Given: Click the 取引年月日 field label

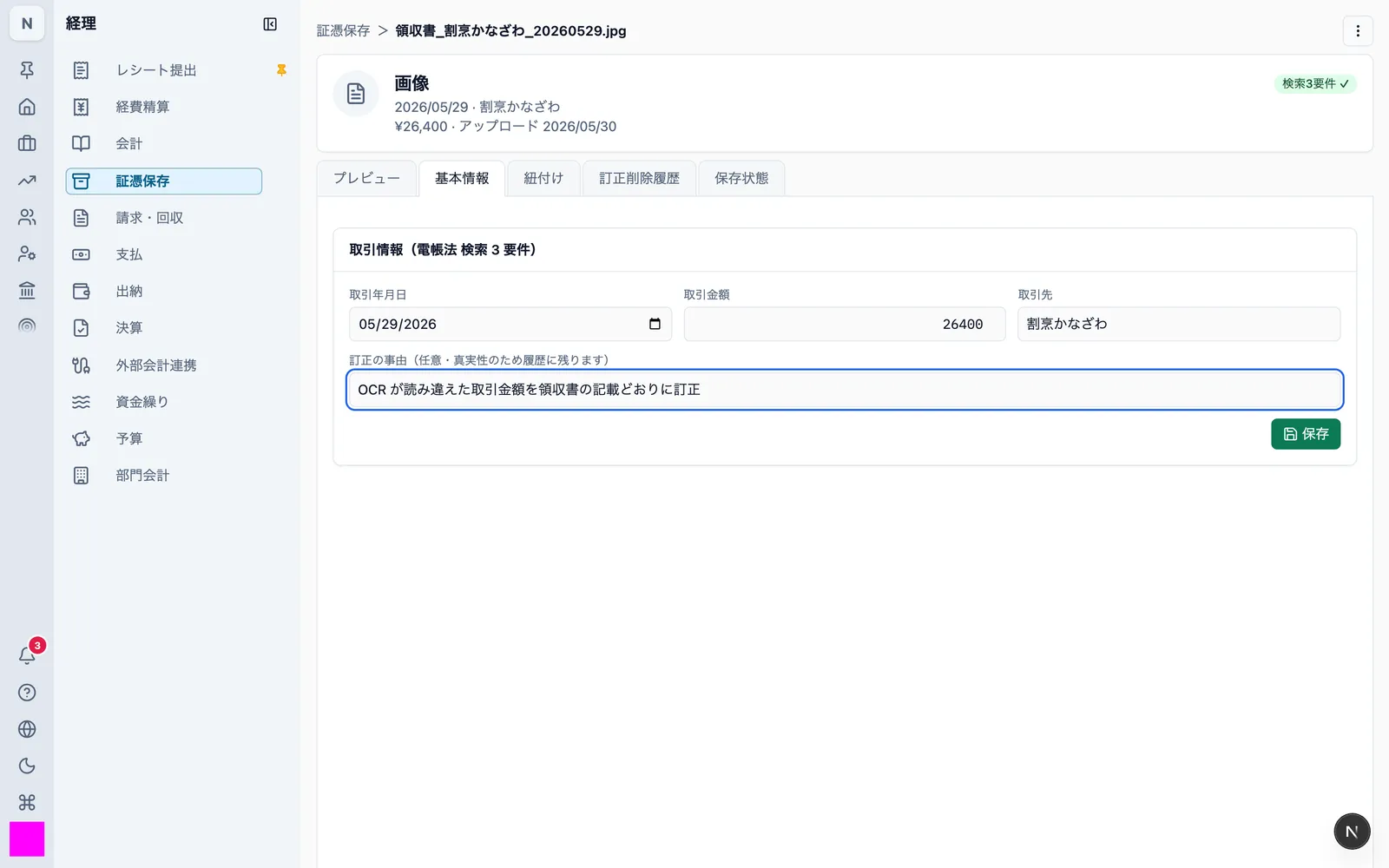Looking at the screenshot, I should point(378,295).
